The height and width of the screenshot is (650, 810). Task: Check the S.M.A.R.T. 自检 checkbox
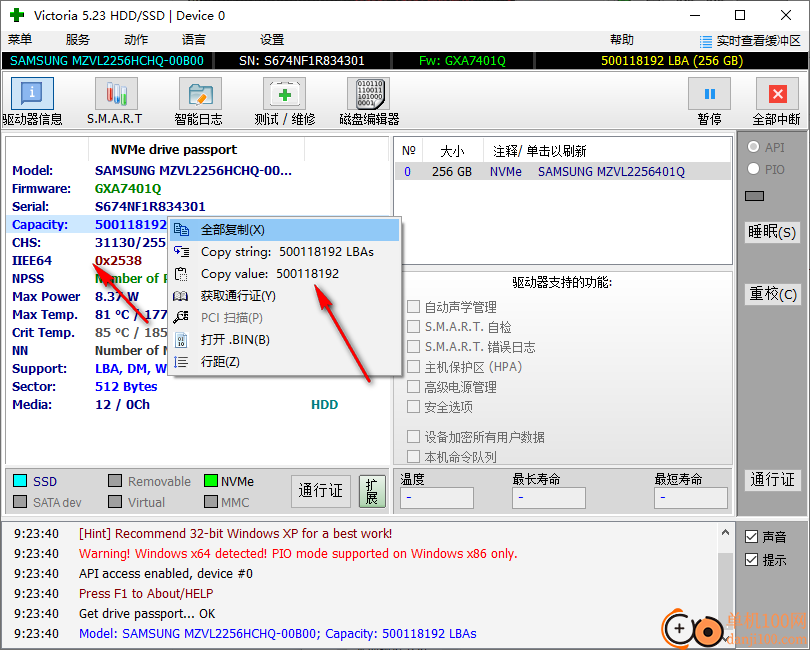413,327
